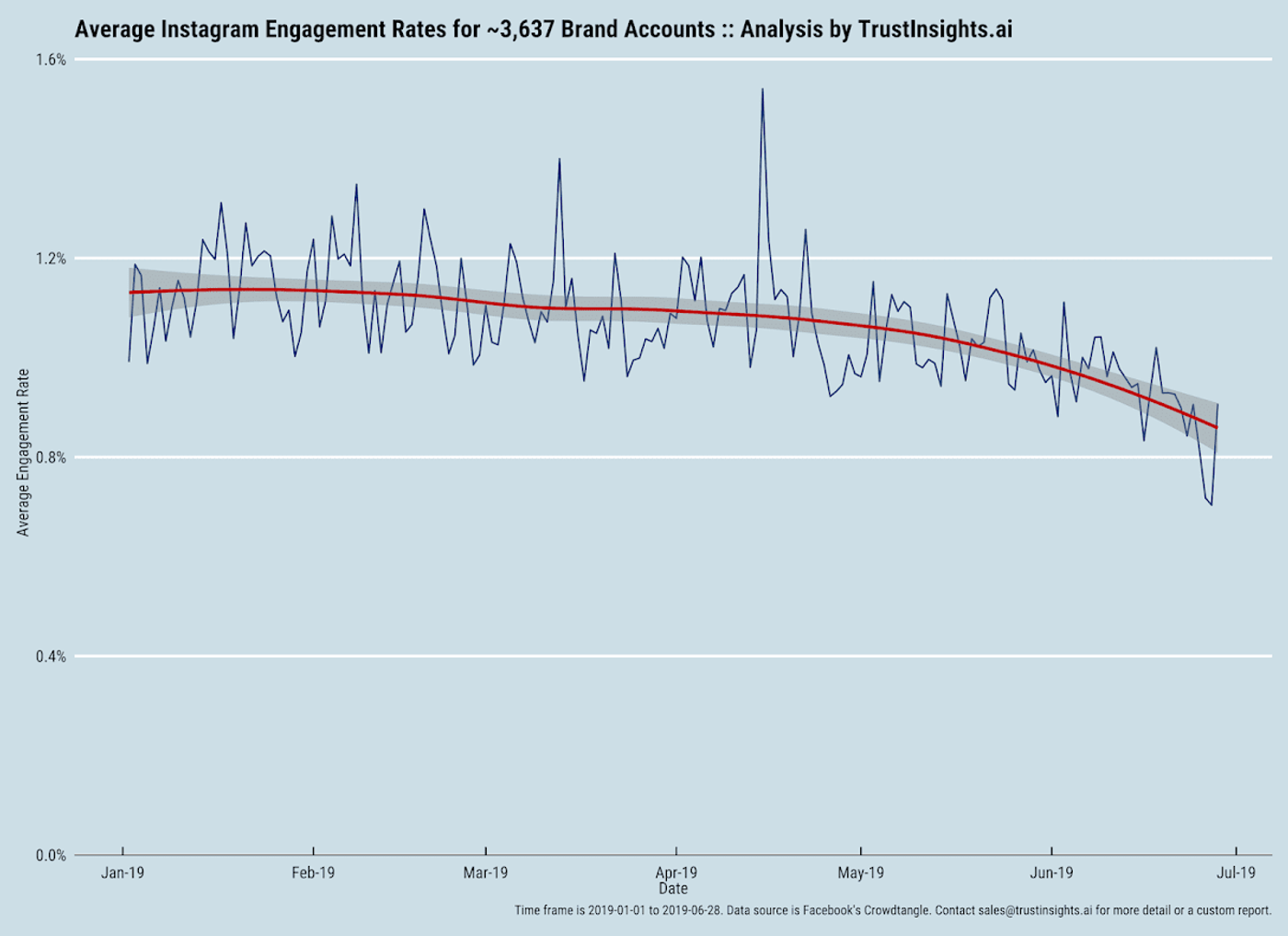Click the tallest engagement spike in mid-April
Image resolution: width=1288 pixels, height=936 pixels.
coord(762,89)
